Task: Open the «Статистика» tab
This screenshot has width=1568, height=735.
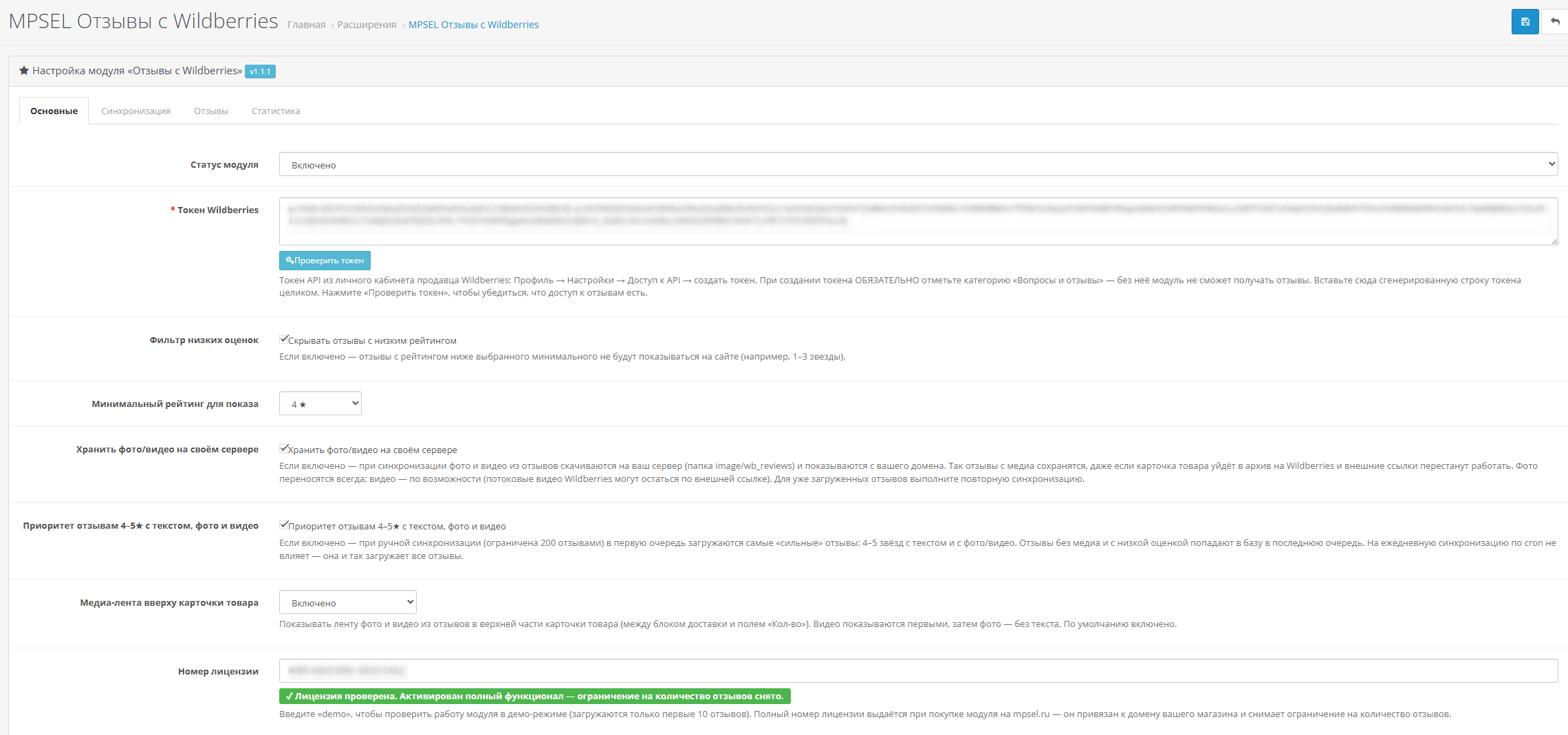Action: coord(276,111)
